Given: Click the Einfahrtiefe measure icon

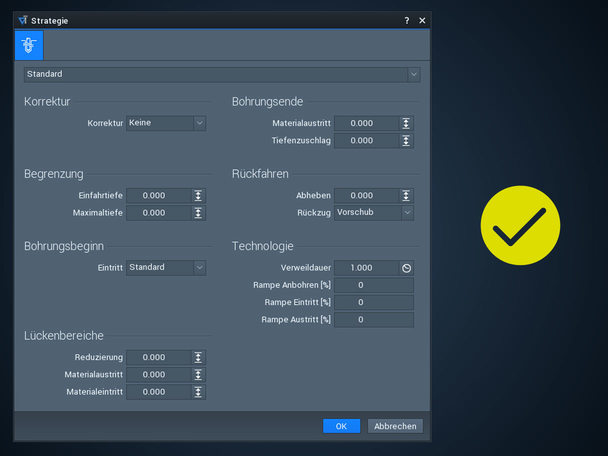Looking at the screenshot, I should (198, 195).
